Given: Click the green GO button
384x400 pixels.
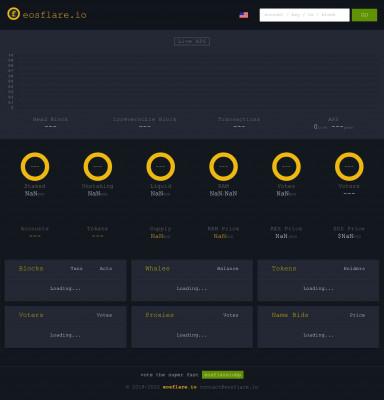Looking at the screenshot, I should pyautogui.click(x=364, y=15).
